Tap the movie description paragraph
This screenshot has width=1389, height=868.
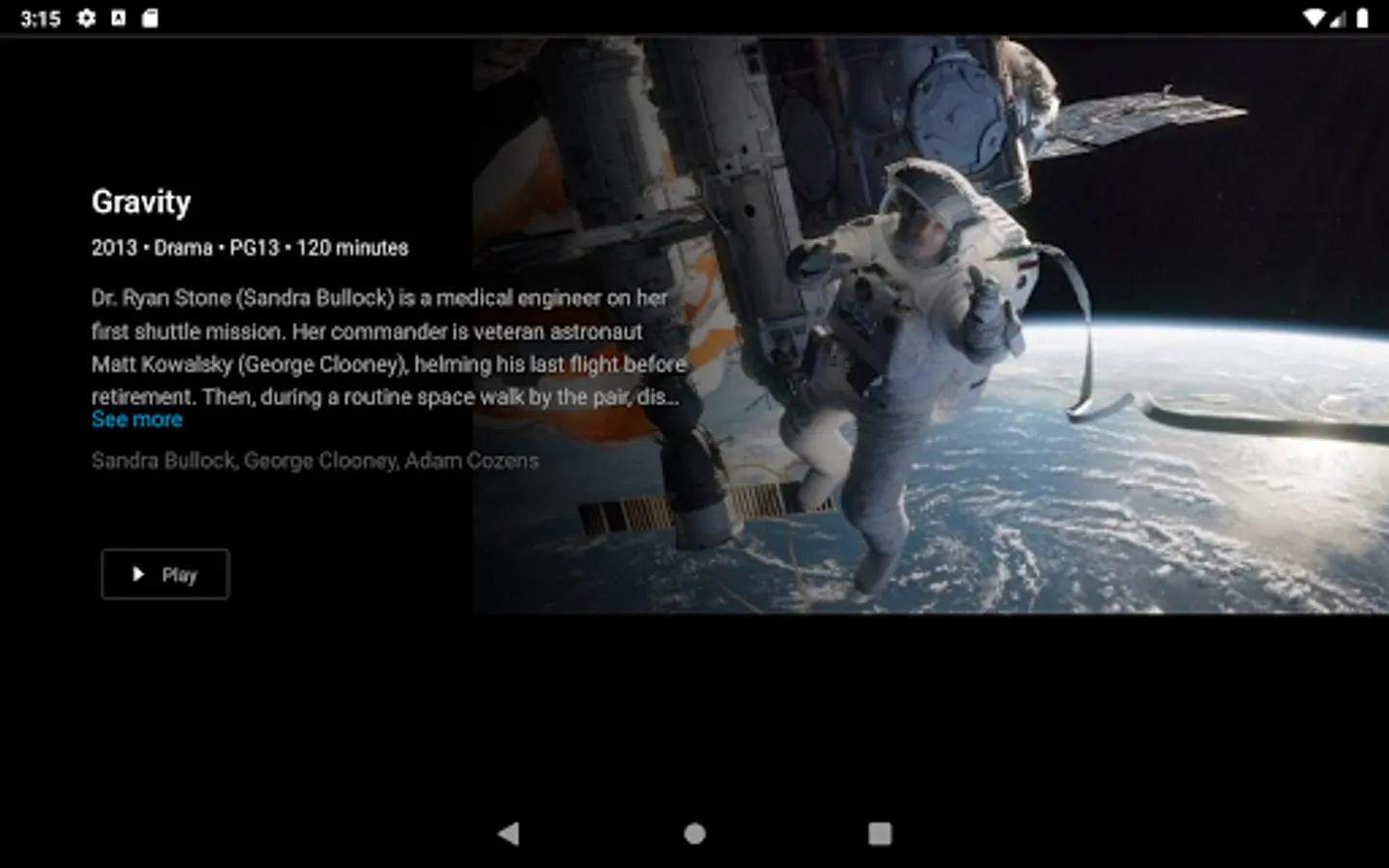[x=388, y=347]
